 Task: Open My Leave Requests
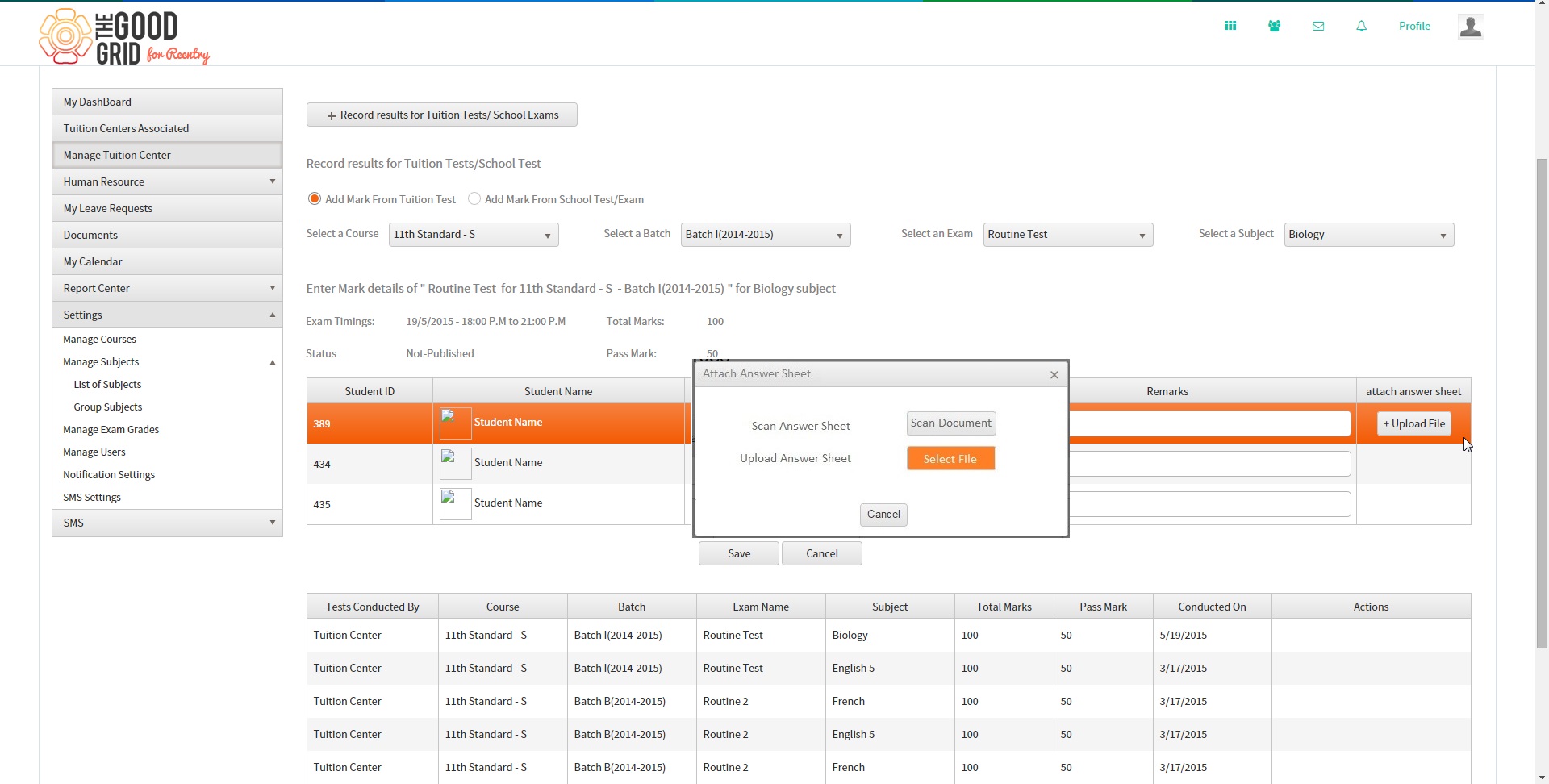coord(167,208)
